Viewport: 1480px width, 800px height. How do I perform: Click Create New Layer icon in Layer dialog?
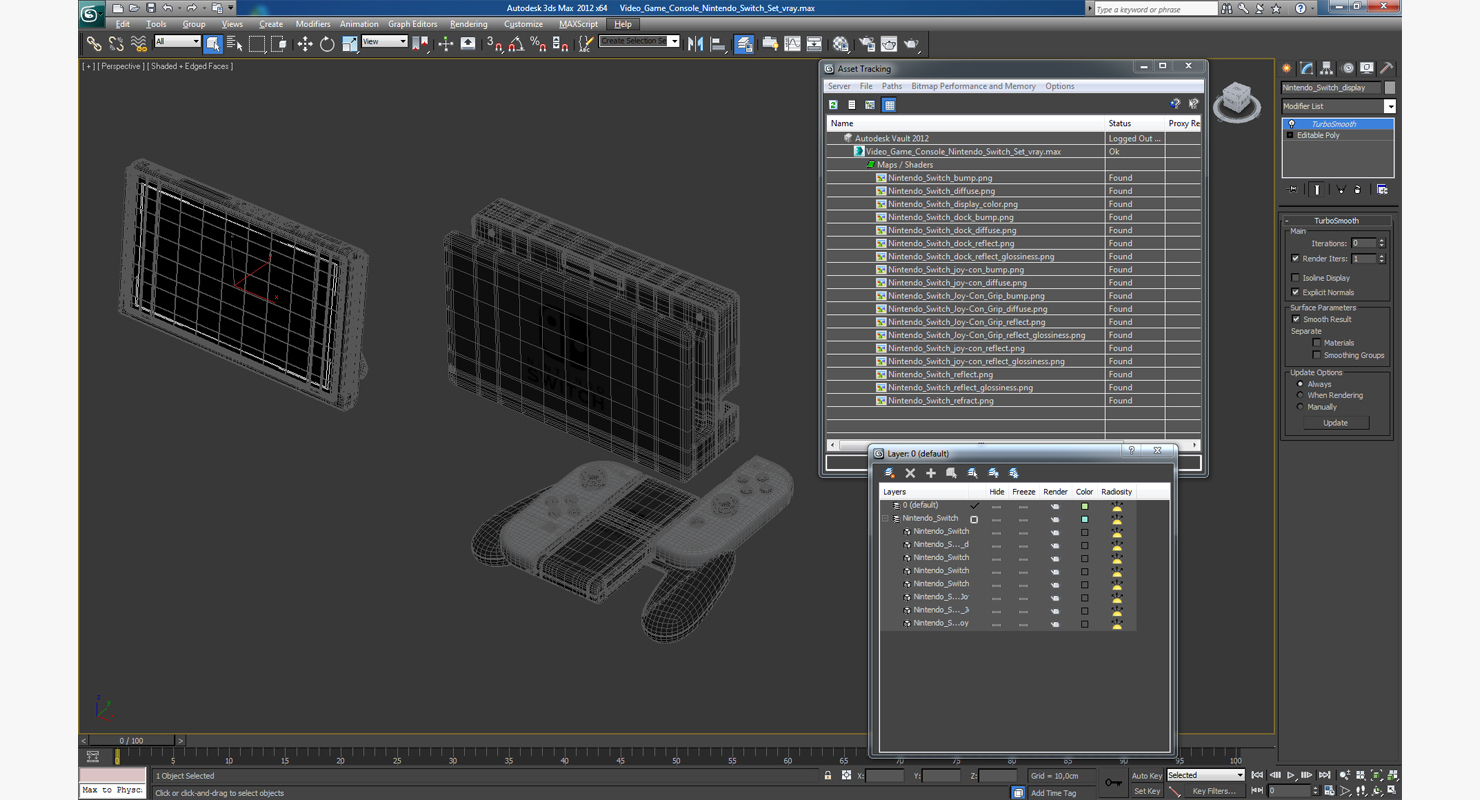tap(890, 473)
